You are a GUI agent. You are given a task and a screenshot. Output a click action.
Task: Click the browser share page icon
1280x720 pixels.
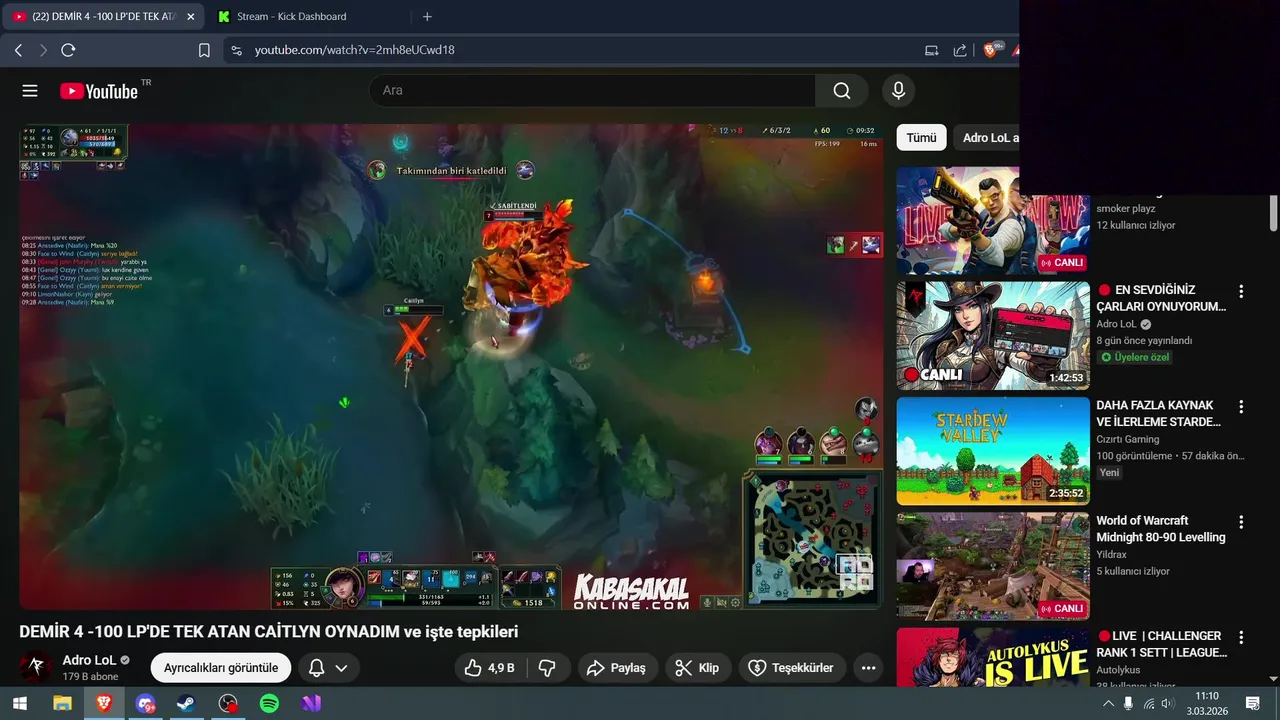tap(960, 50)
